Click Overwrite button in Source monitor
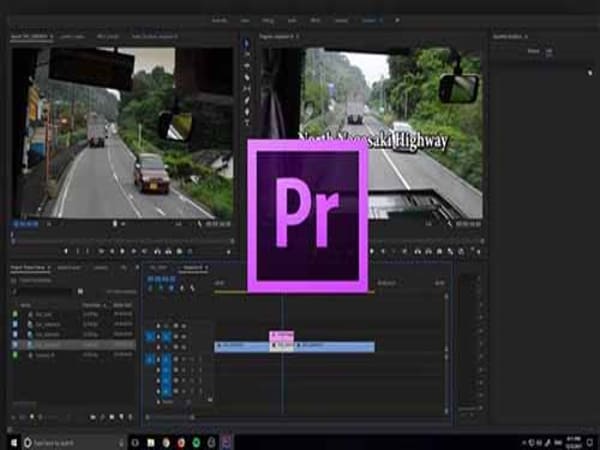This screenshot has height=450, width=600. 168,251
